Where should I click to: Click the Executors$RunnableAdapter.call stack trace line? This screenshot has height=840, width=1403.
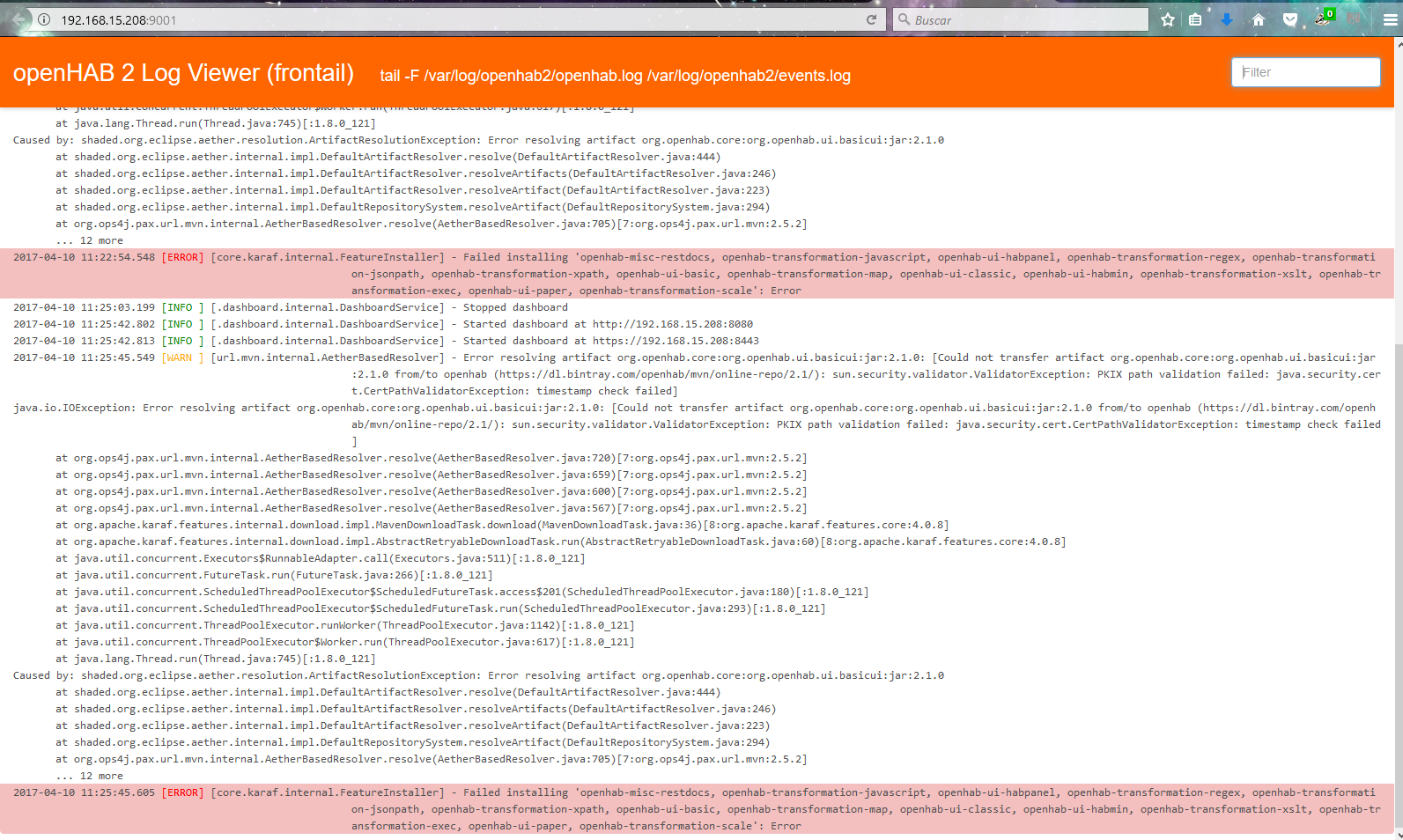tap(321, 558)
